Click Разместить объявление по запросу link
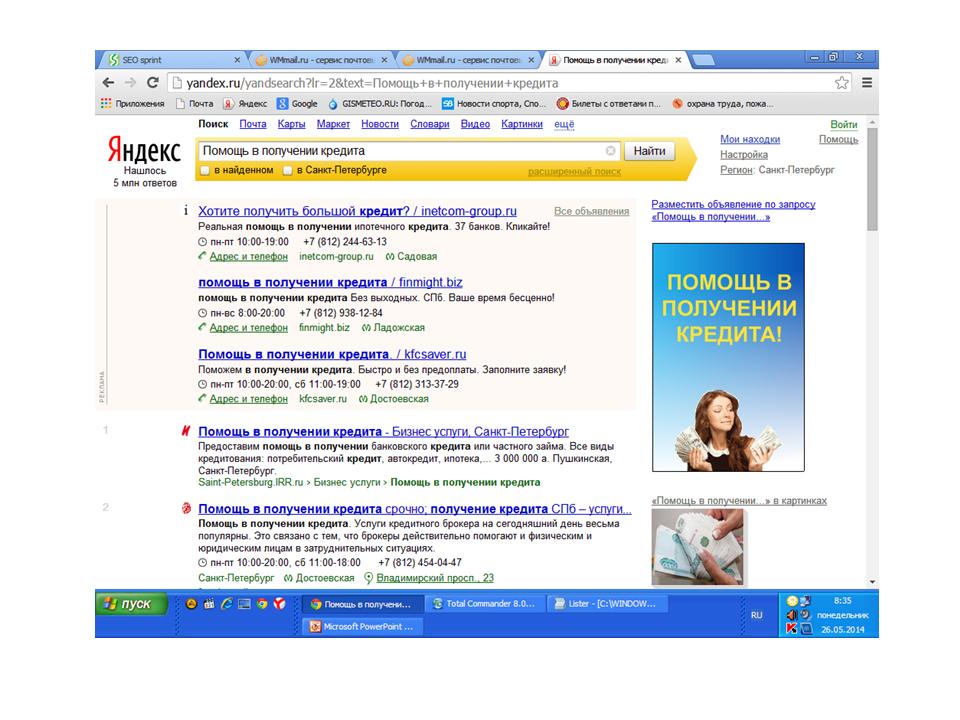The image size is (960, 720). click(x=733, y=210)
